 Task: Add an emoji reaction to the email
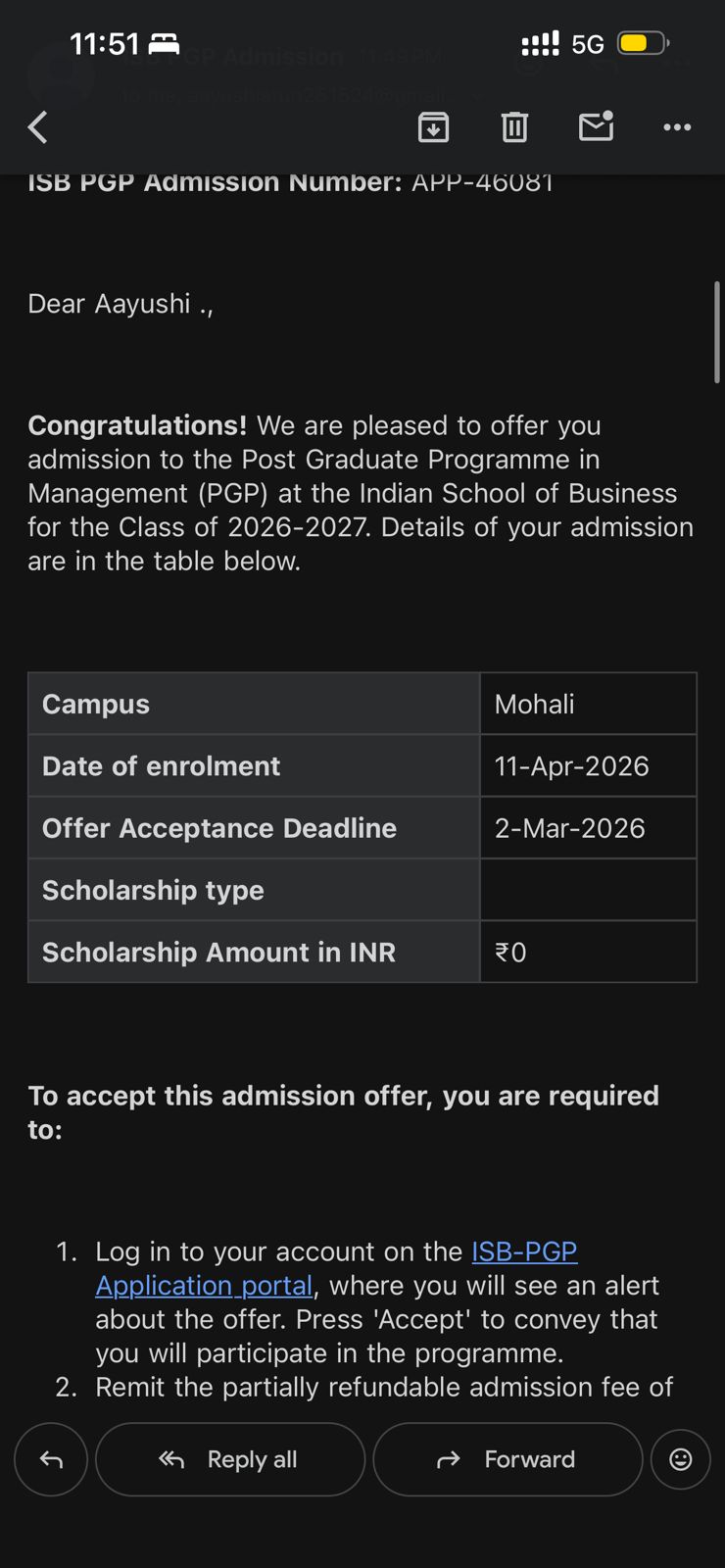680,1459
